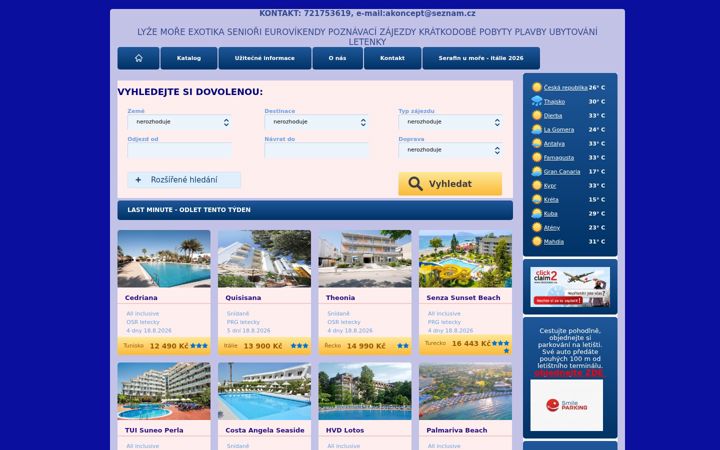This screenshot has width=720, height=450.
Task: Open the La Gomera weather link
Action: [559, 129]
